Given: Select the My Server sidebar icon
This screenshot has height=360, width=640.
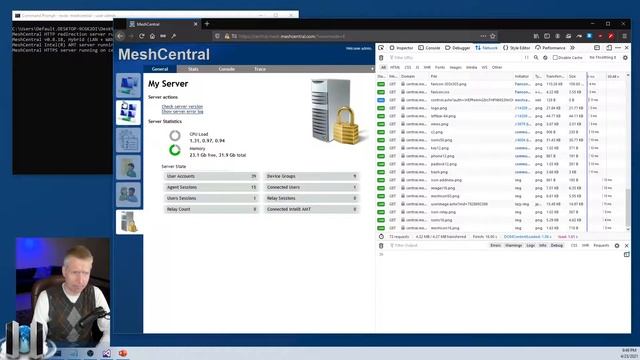Looking at the screenshot, I should 129,222.
